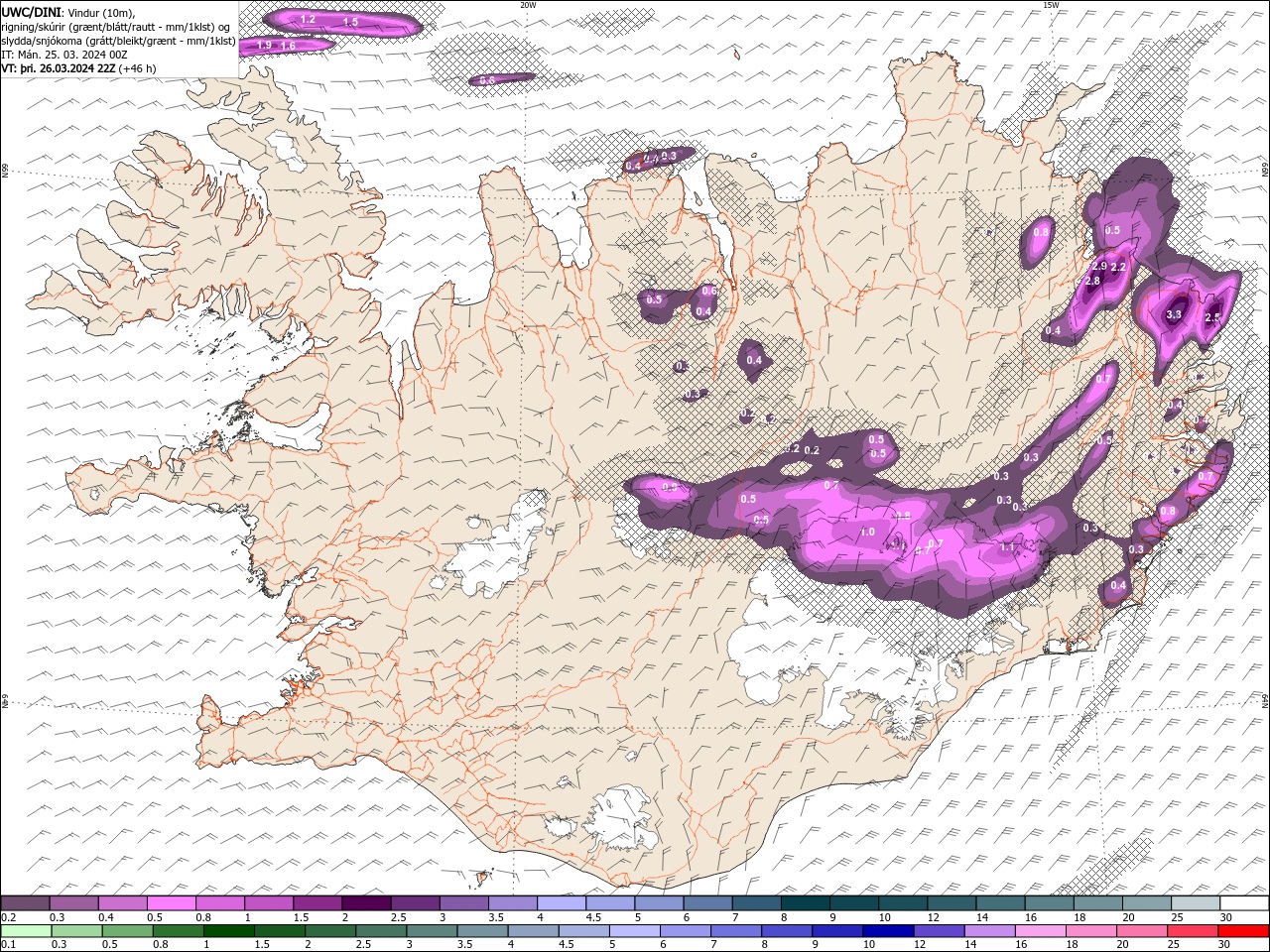Click the red-pink rain legend swatch labeled 25

pyautogui.click(x=1192, y=931)
